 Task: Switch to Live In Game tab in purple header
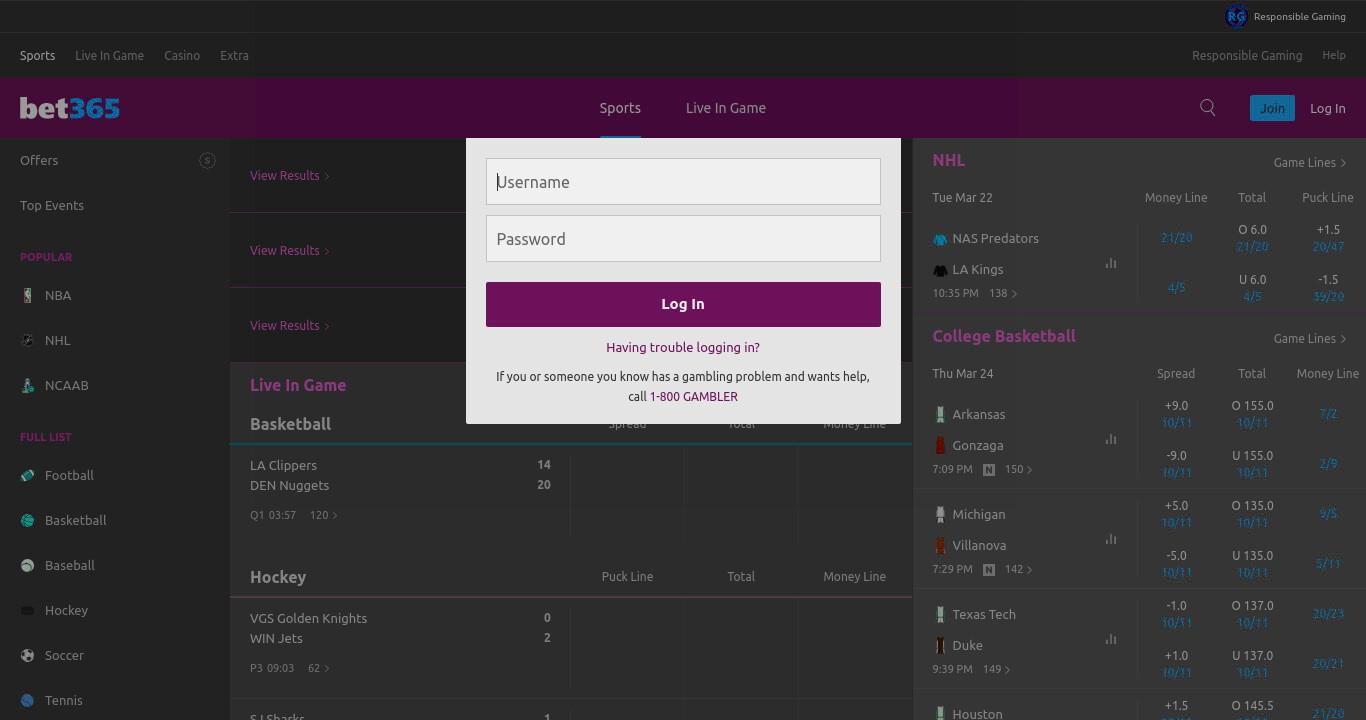726,108
